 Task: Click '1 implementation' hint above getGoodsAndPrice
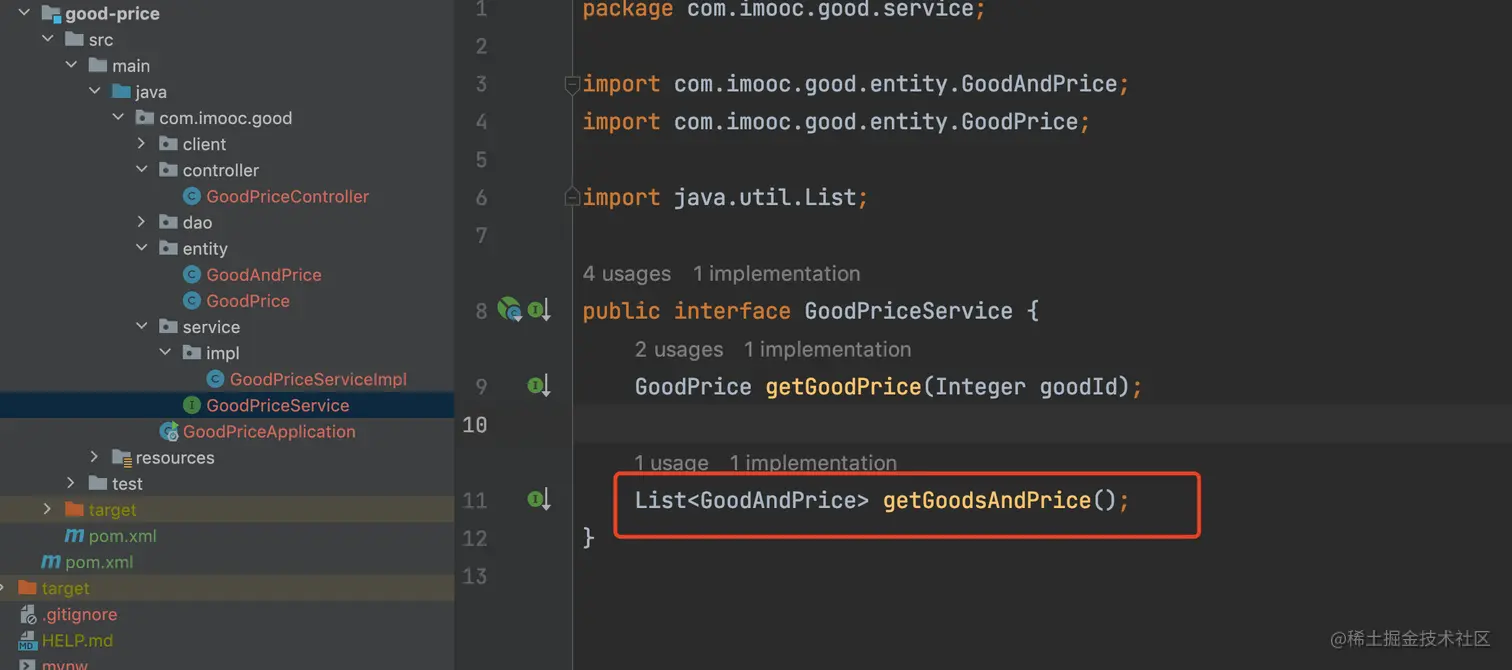point(814,463)
